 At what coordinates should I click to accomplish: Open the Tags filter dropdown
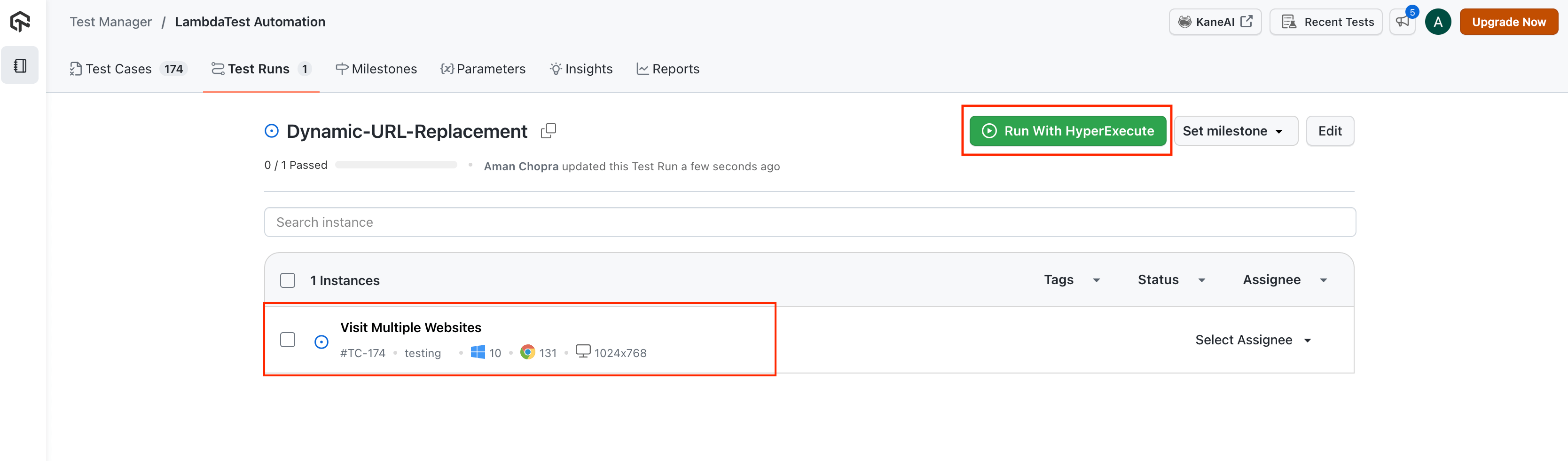[1071, 280]
